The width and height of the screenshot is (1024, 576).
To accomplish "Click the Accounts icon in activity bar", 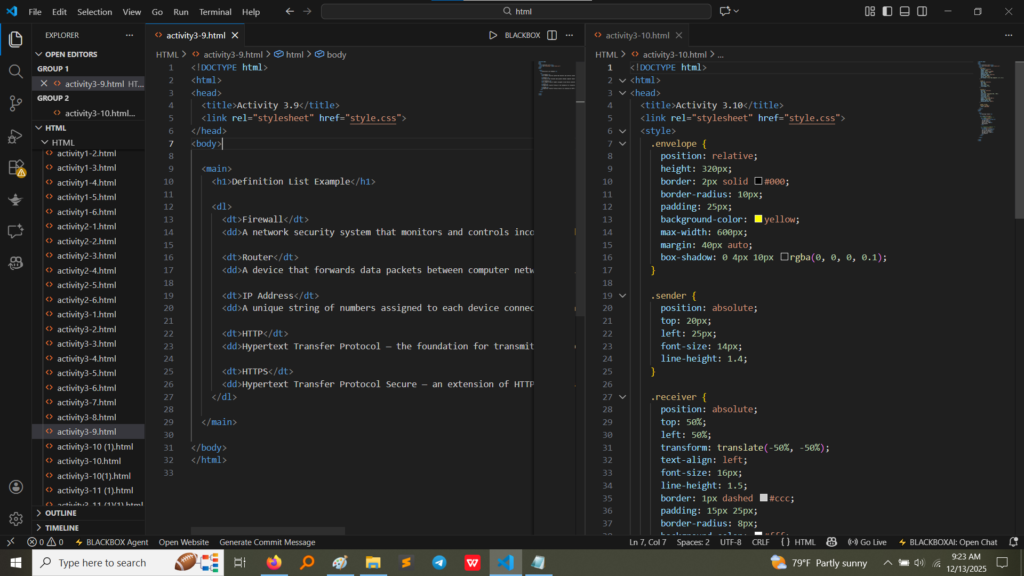I will coord(16,488).
